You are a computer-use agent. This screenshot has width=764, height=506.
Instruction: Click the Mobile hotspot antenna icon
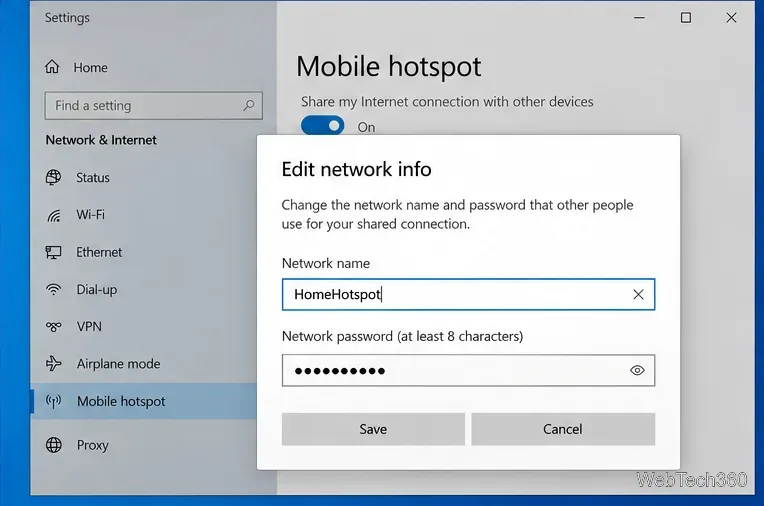point(53,401)
